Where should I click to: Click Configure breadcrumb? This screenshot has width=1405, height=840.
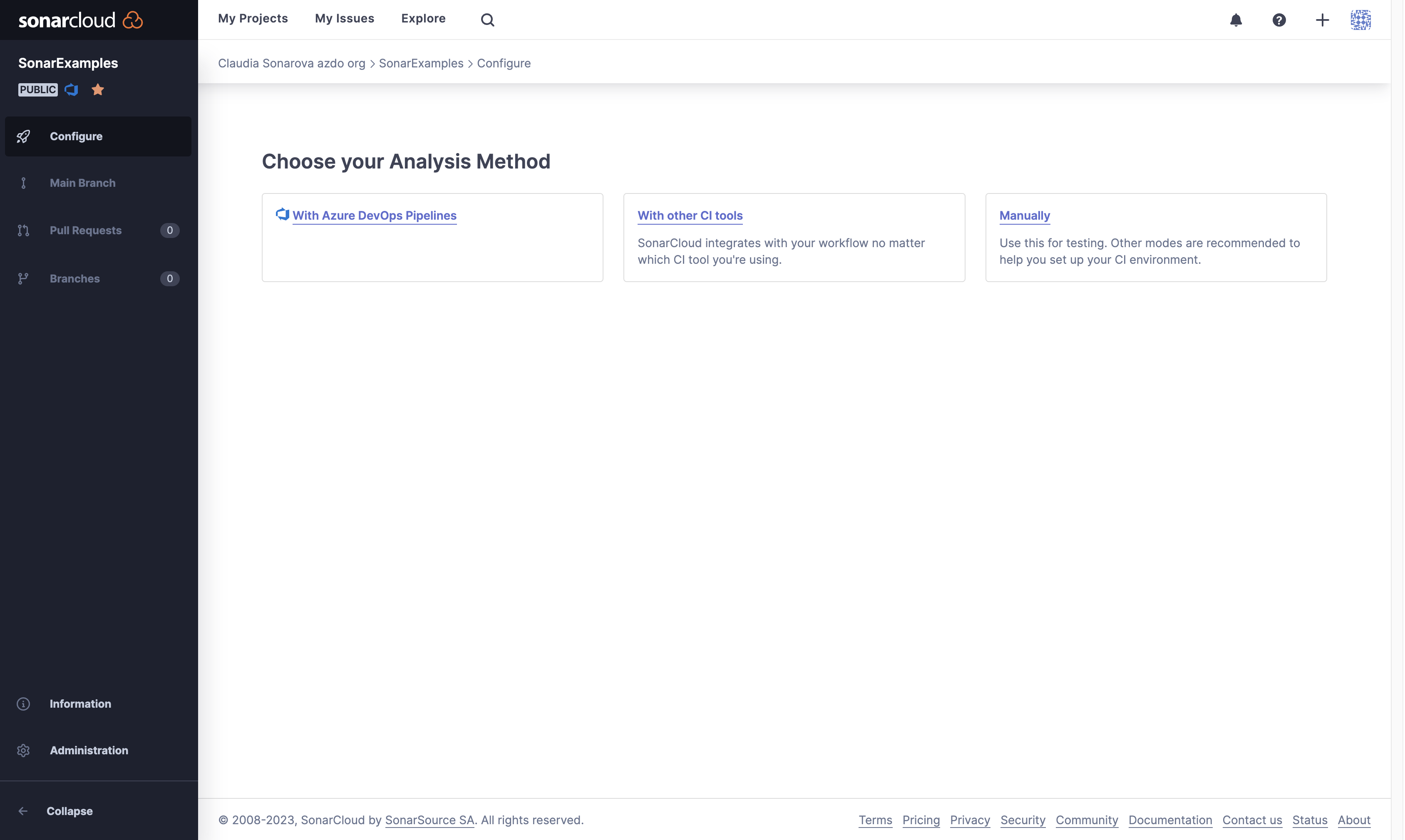(504, 63)
